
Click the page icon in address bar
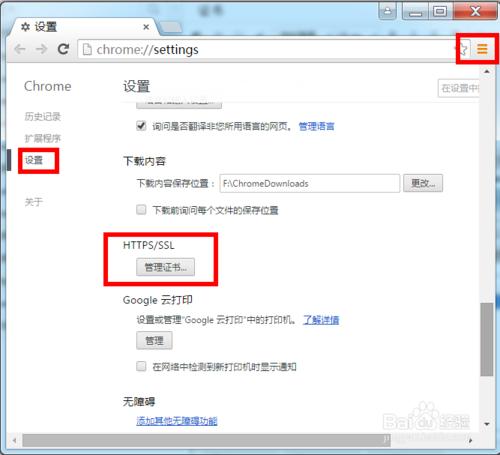click(87, 49)
